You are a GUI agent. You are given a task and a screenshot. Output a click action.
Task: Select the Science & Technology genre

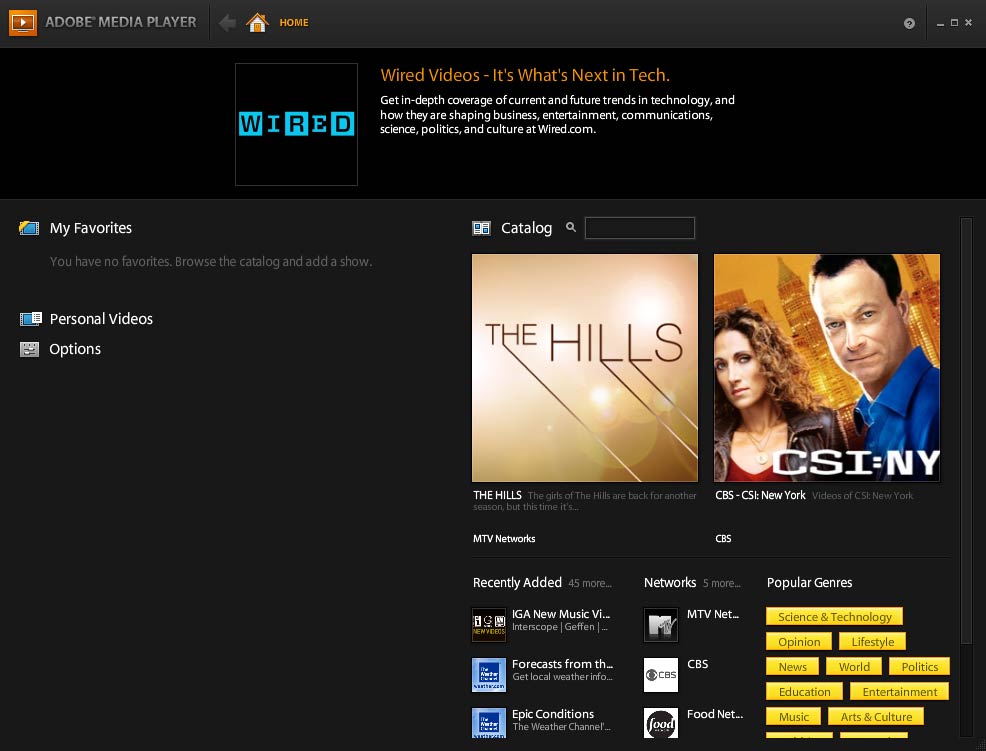[834, 616]
